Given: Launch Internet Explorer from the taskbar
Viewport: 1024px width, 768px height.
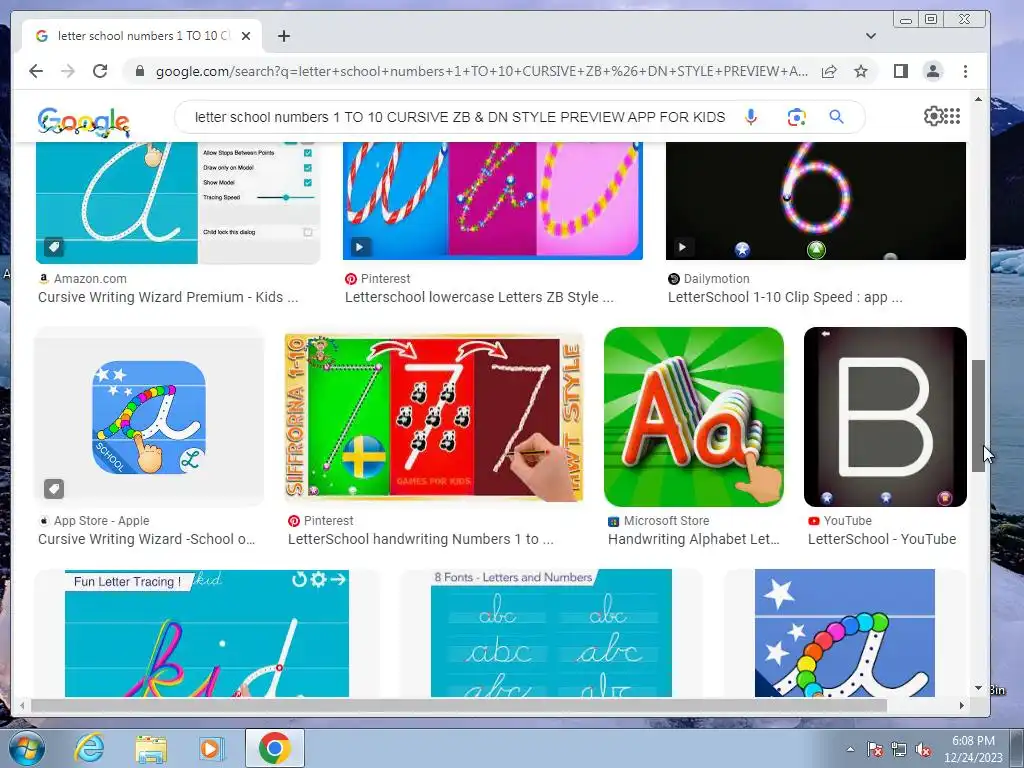Looking at the screenshot, I should (89, 748).
